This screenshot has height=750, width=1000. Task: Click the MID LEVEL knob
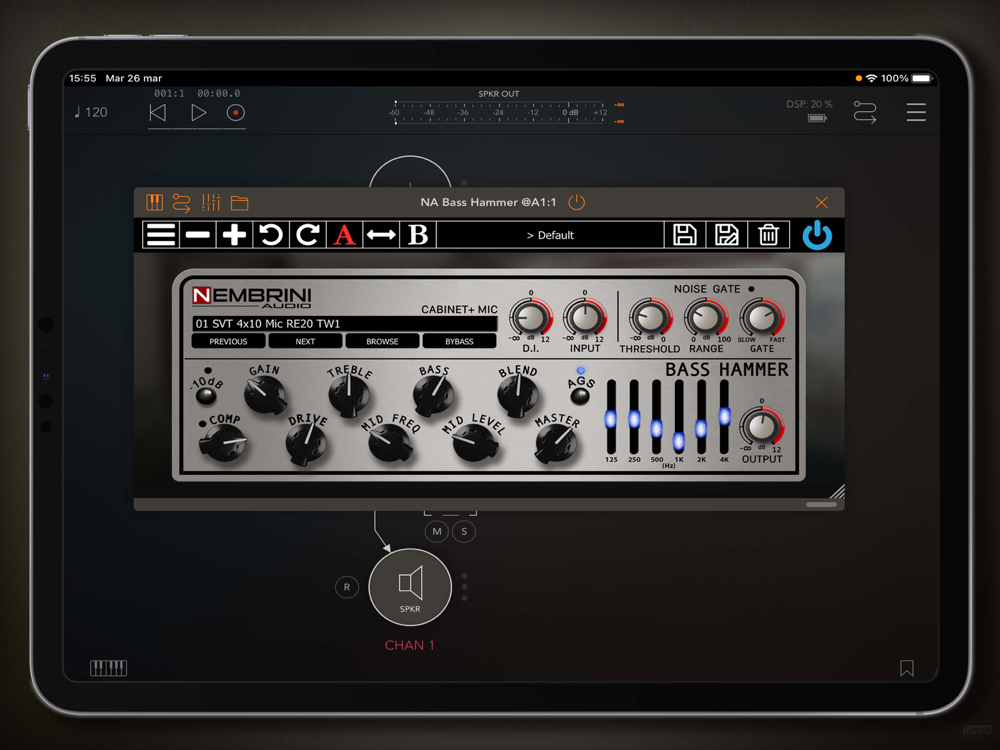pos(475,443)
